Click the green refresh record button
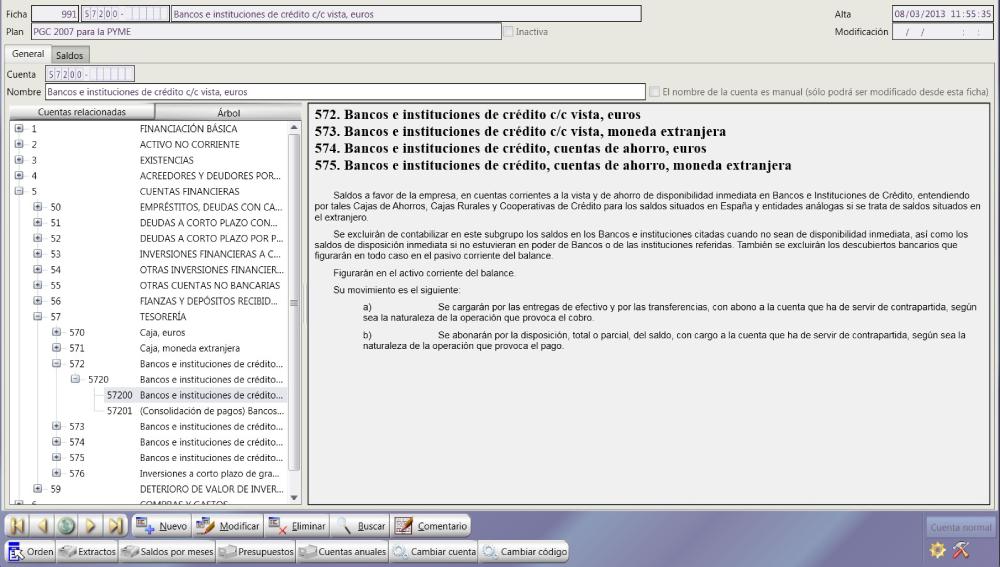This screenshot has width=1000, height=567. (x=67, y=526)
